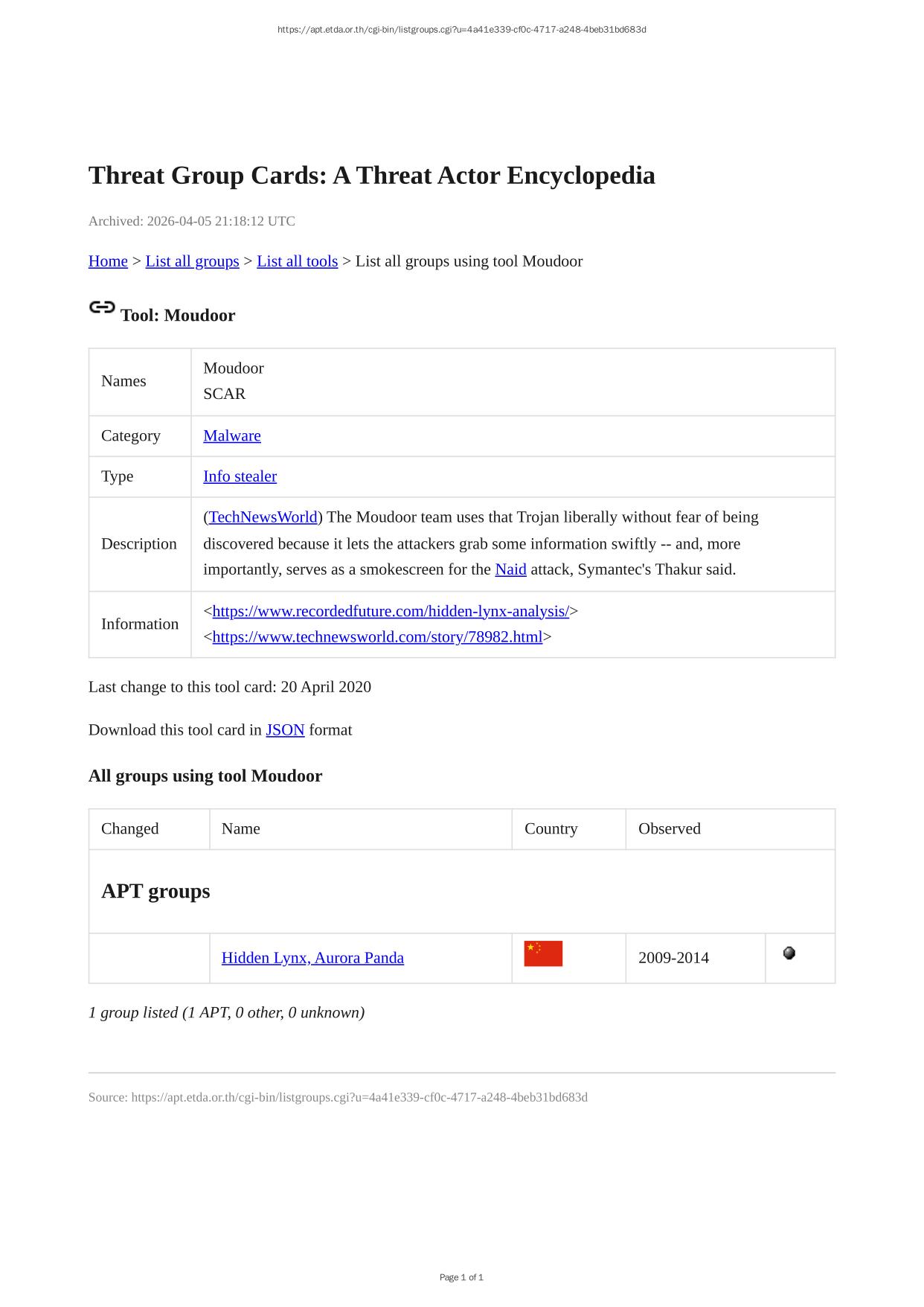Click the Country column header
The height and width of the screenshot is (1307, 924).
551,829
